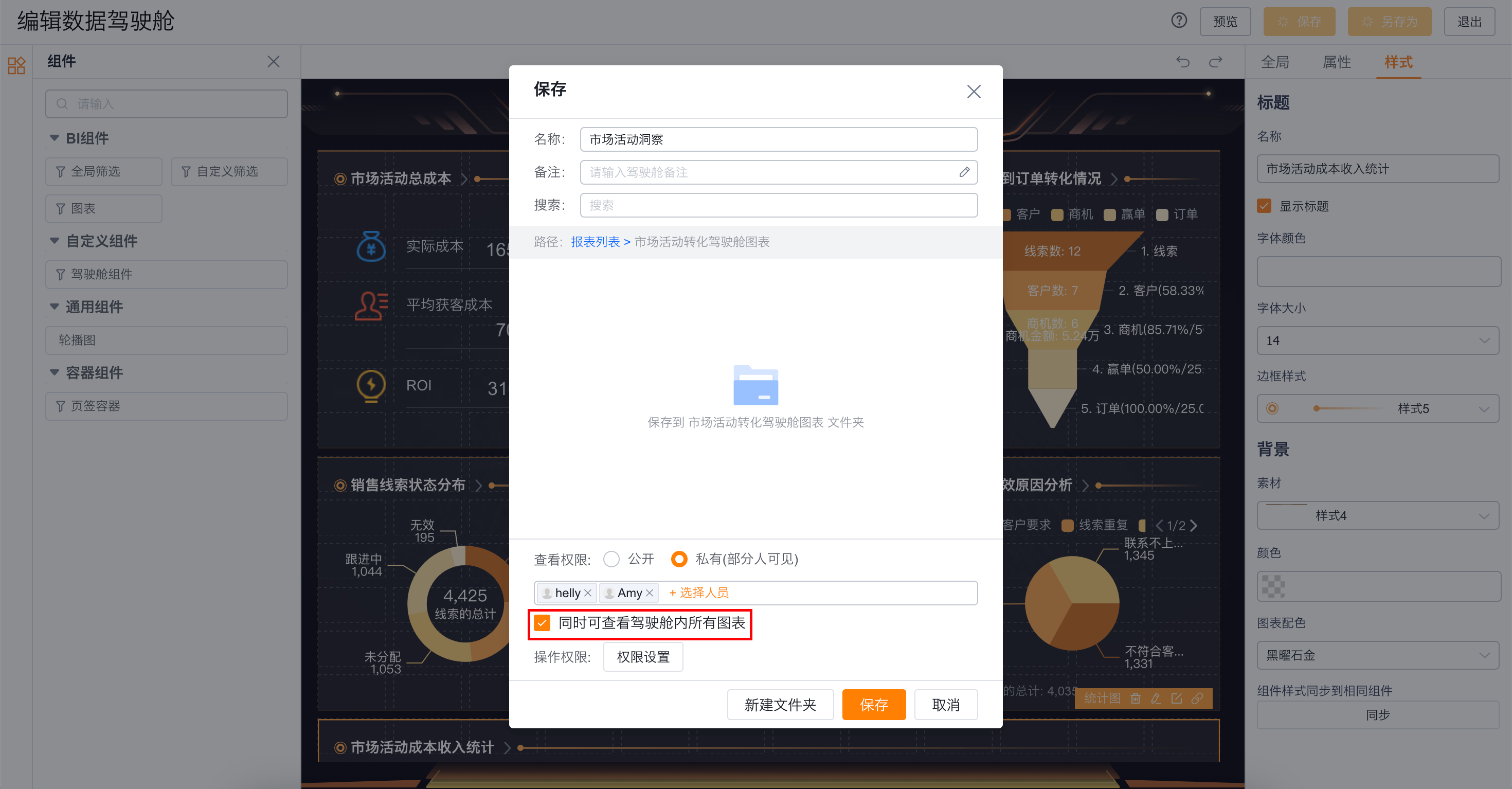The width and height of the screenshot is (1512, 789).
Task: Collapse the BI组件 section
Action: [x=54, y=138]
